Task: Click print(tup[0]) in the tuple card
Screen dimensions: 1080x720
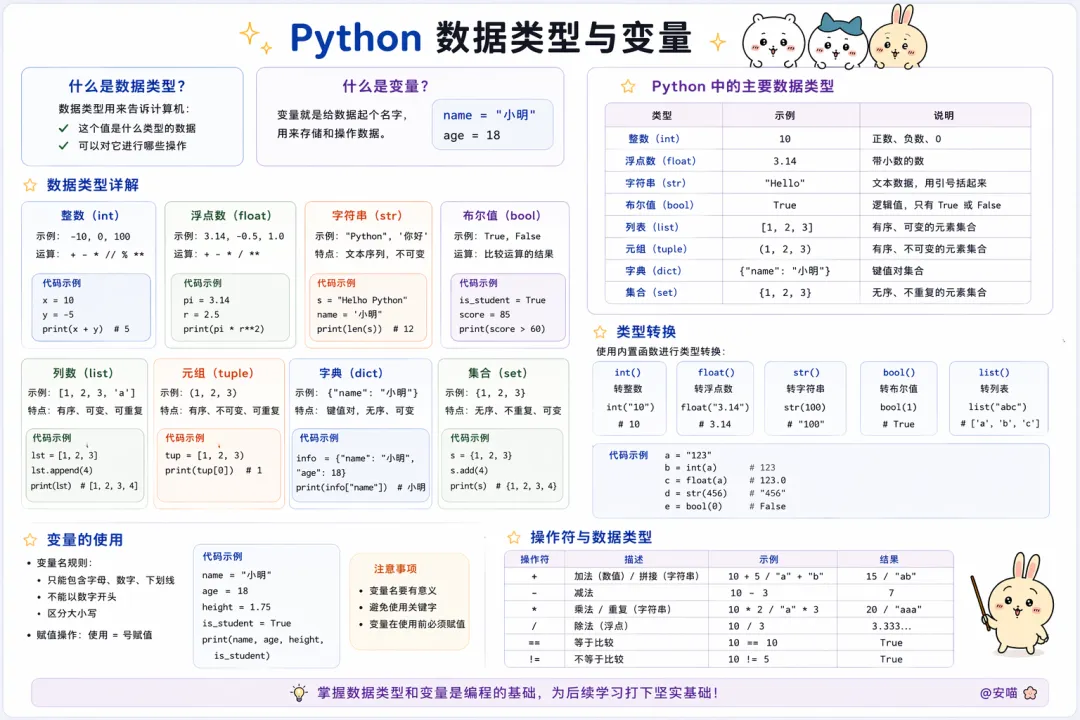Action: click(199, 470)
